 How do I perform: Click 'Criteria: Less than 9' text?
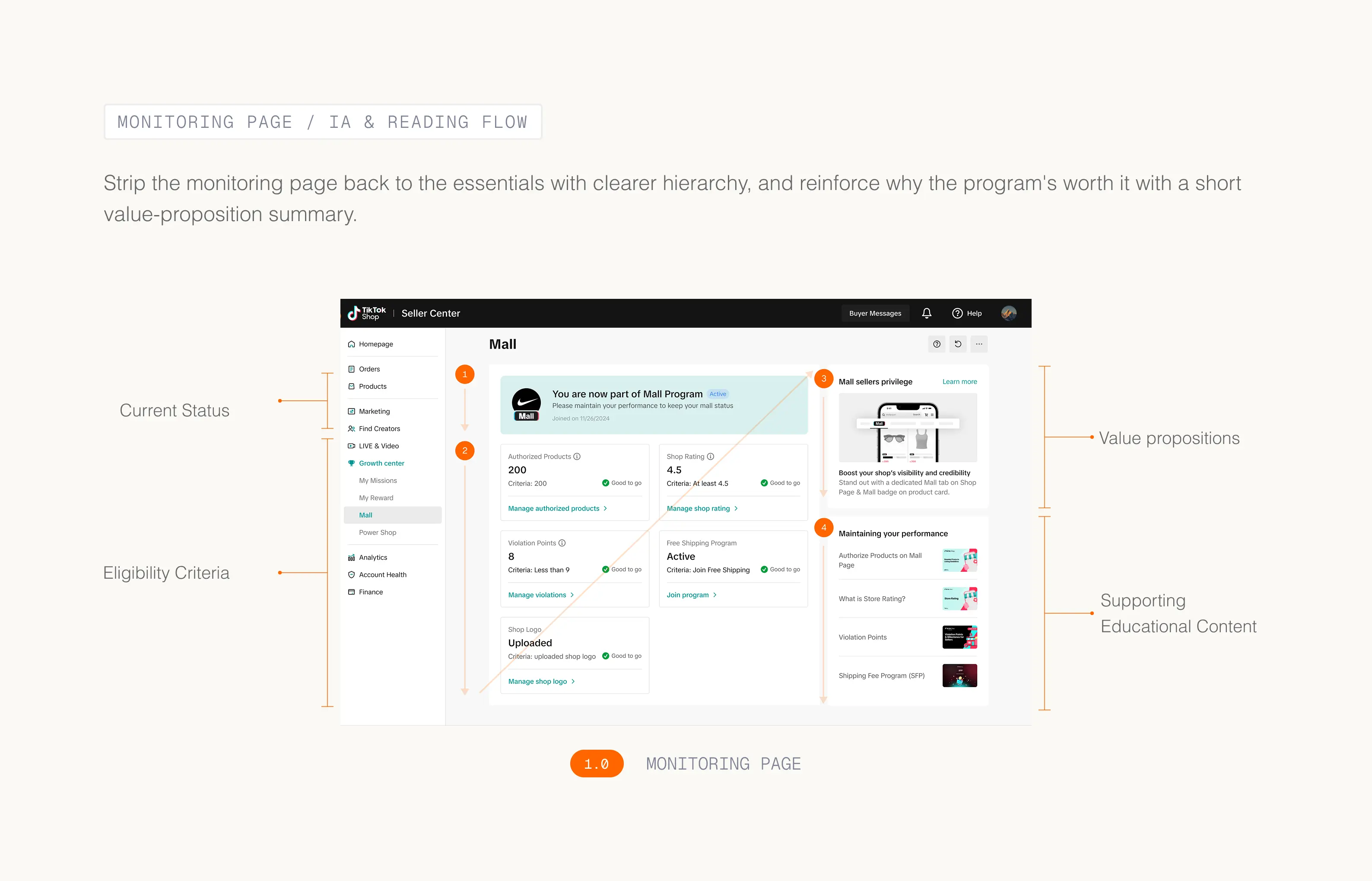pyautogui.click(x=538, y=570)
